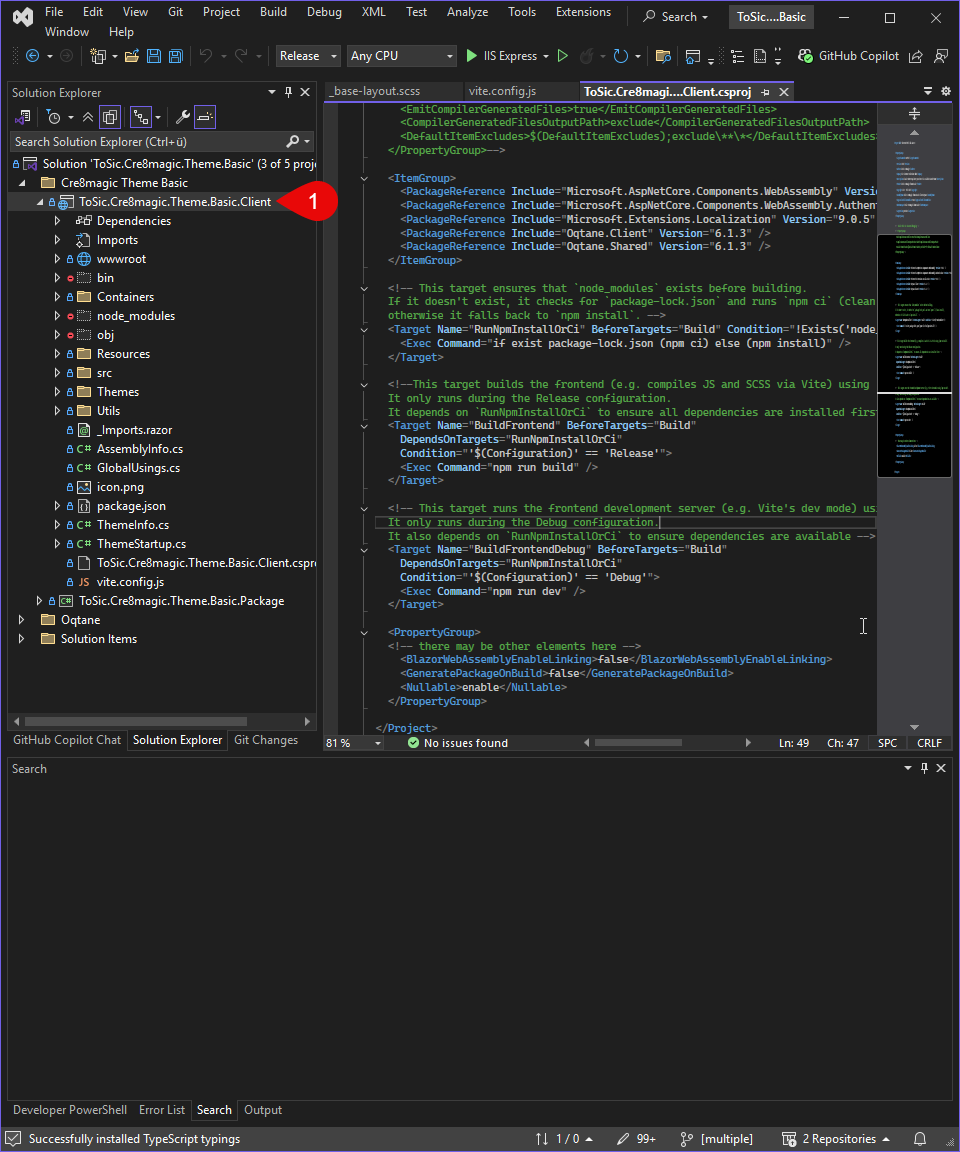The height and width of the screenshot is (1152, 960).
Task: Click the [multiple] branch status button
Action: point(716,1139)
